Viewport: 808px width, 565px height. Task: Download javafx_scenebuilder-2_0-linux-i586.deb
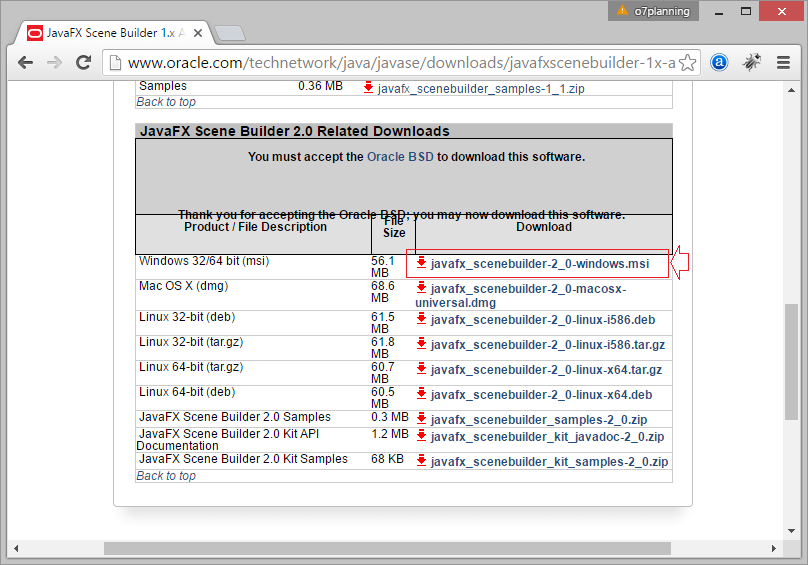[x=543, y=320]
